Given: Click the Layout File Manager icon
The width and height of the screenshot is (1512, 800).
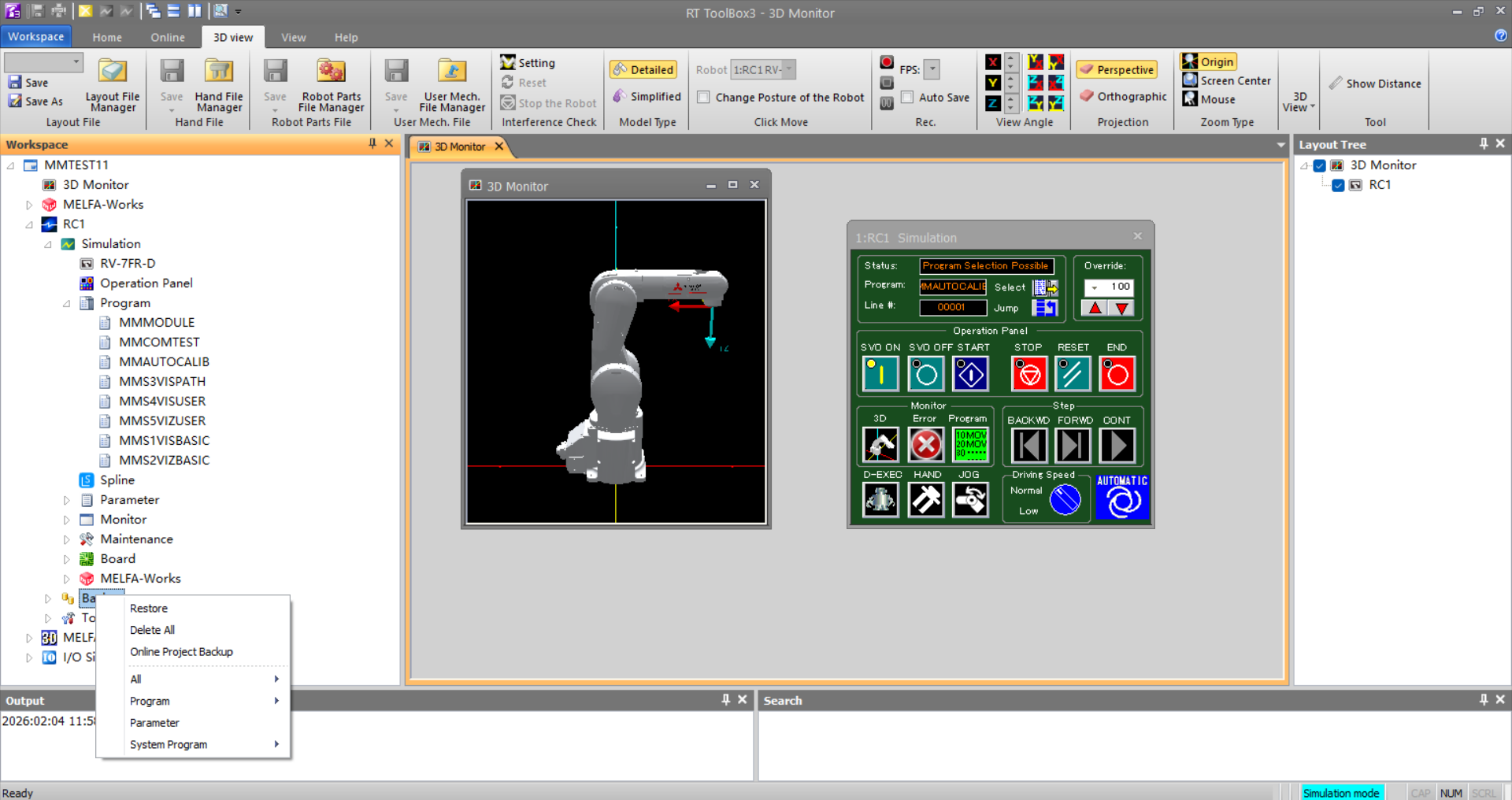Looking at the screenshot, I should point(113,84).
